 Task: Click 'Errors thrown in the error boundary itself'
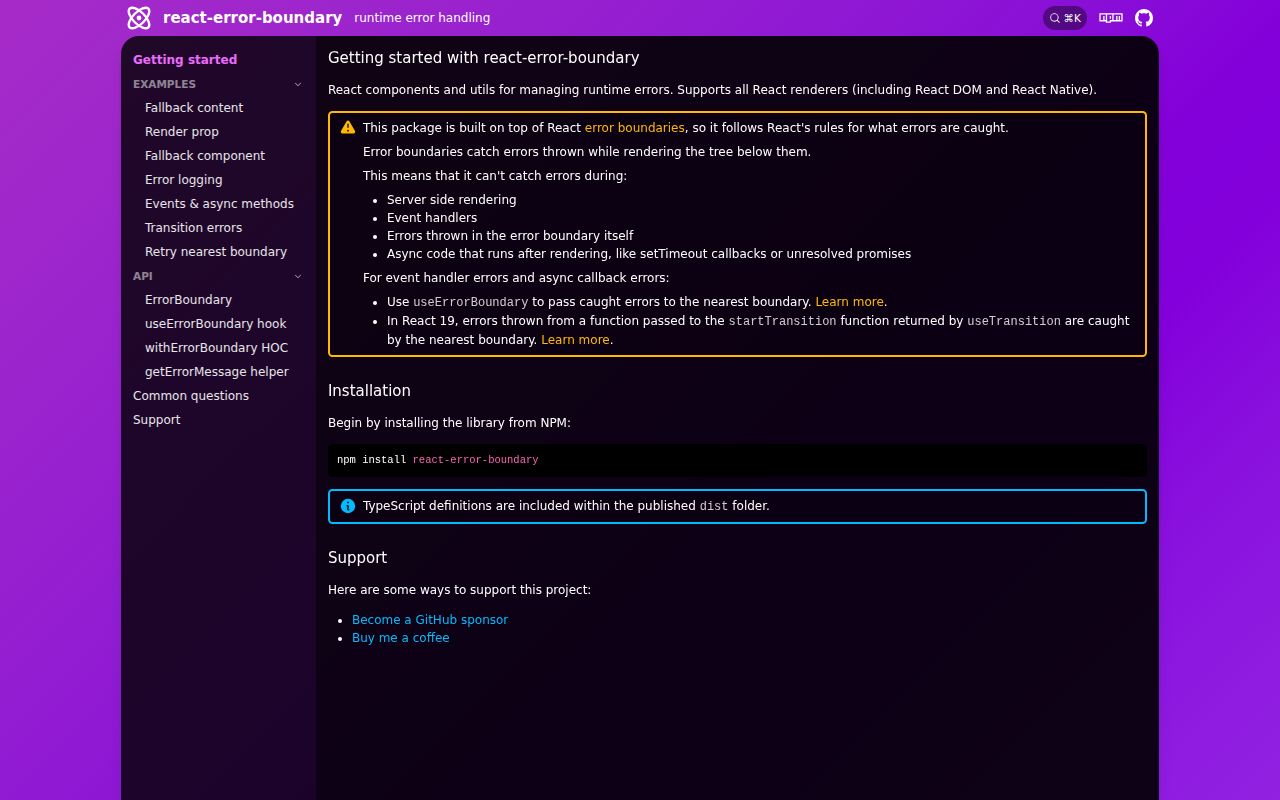[510, 236]
